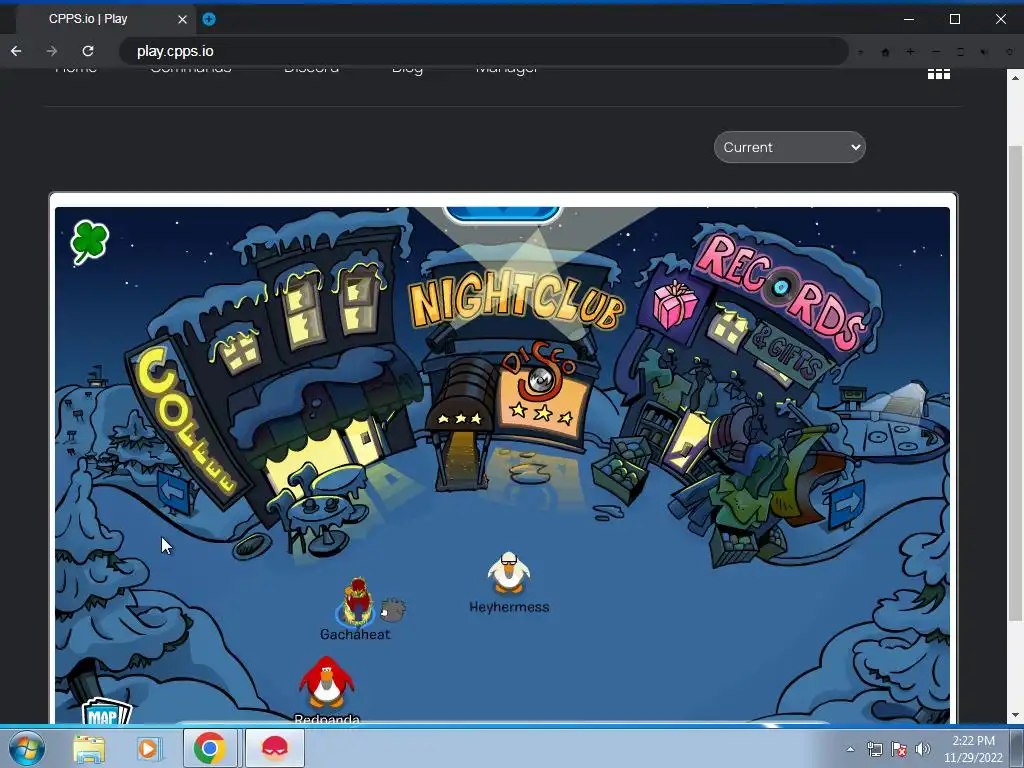Reload the page with the refresh icon
1024x768 pixels.
click(88, 51)
